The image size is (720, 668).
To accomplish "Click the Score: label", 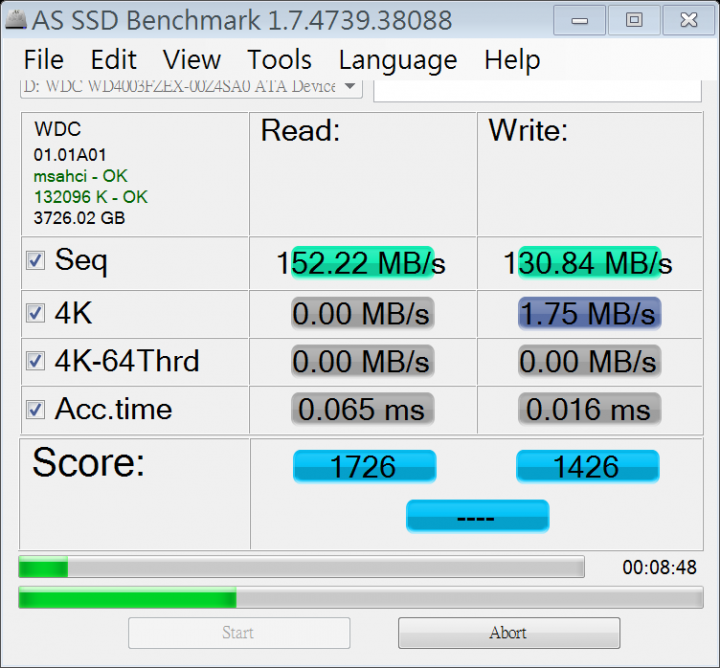I will coord(88,463).
